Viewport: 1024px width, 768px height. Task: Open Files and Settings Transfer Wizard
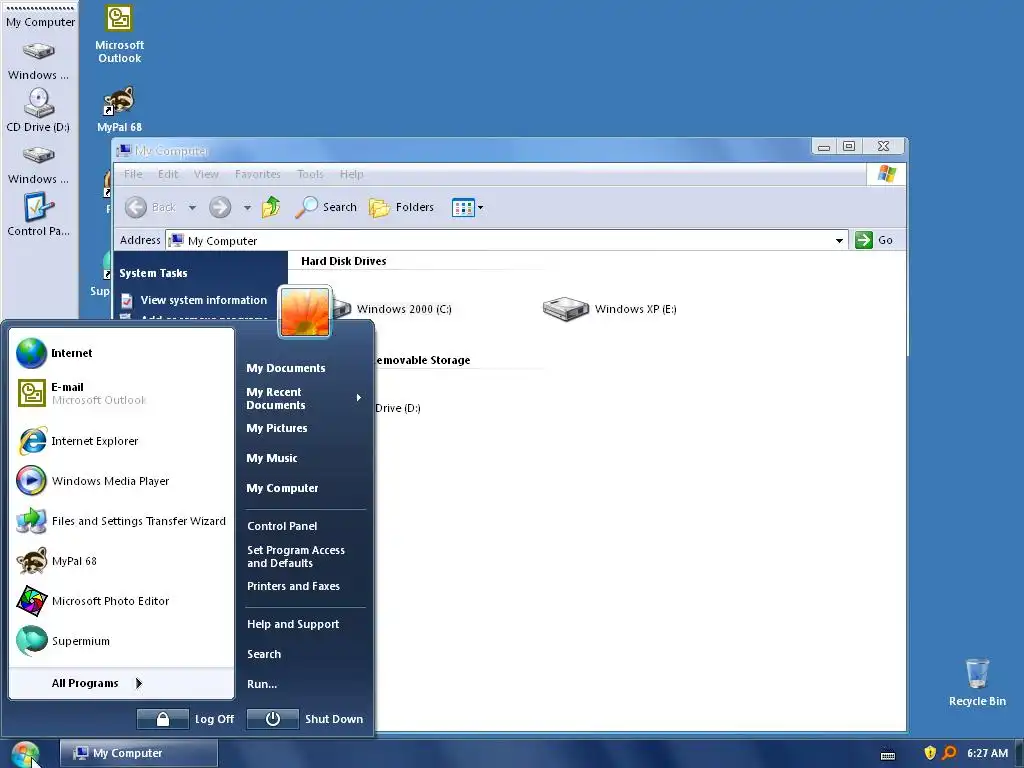click(x=121, y=521)
